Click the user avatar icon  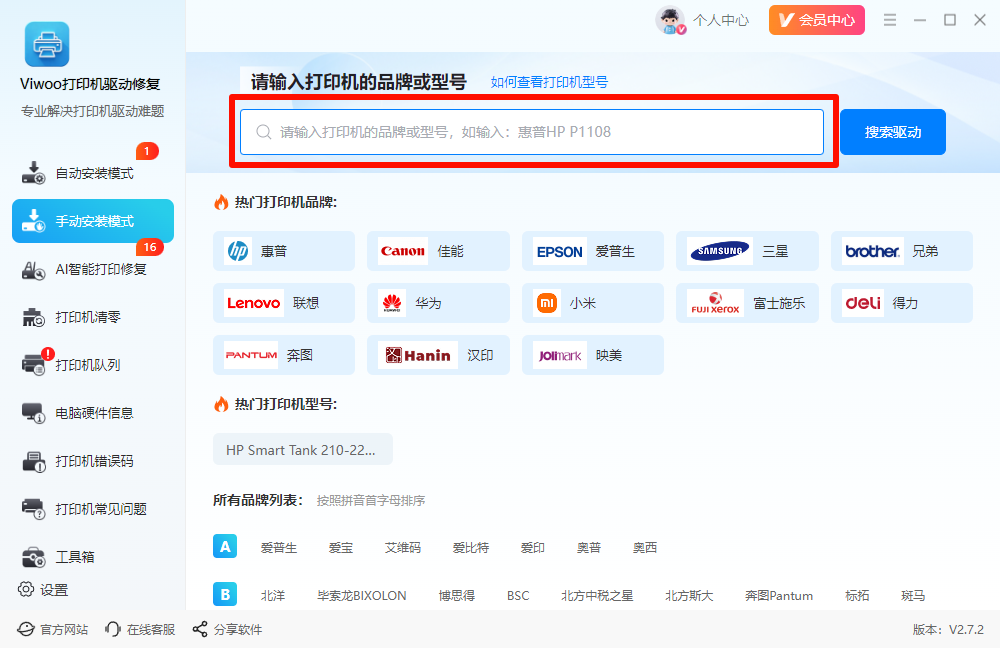pyautogui.click(x=670, y=20)
